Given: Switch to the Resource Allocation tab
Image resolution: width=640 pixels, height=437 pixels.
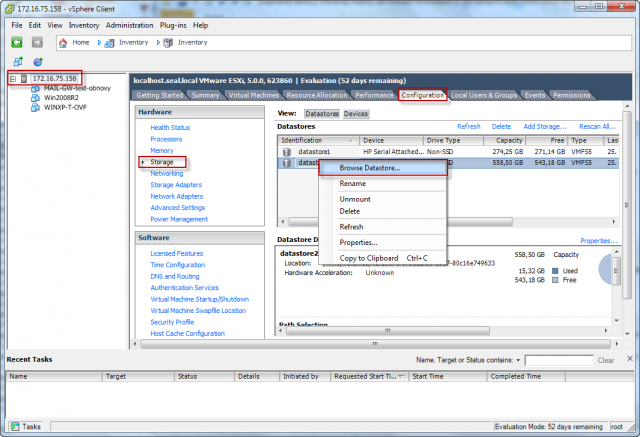Looking at the screenshot, I should point(317,95).
